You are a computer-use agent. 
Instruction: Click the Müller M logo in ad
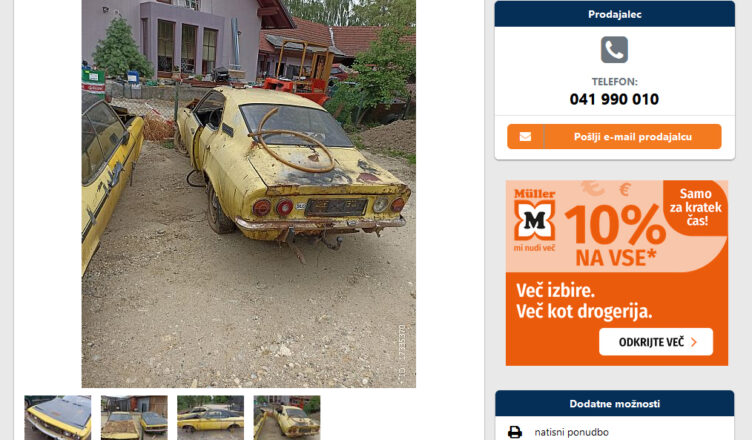[x=534, y=220]
